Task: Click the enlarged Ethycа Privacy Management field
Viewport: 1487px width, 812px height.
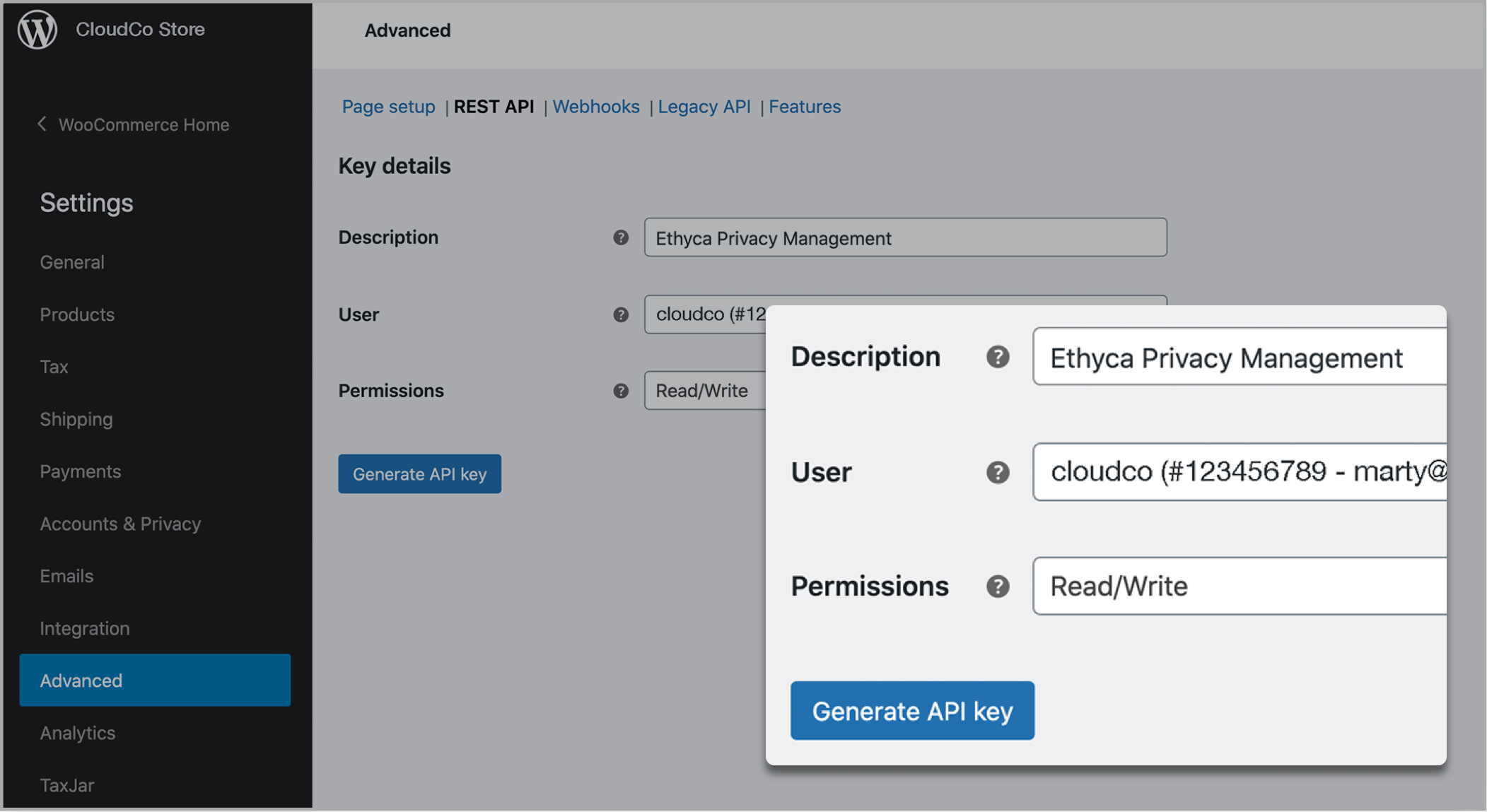Action: (x=1239, y=358)
